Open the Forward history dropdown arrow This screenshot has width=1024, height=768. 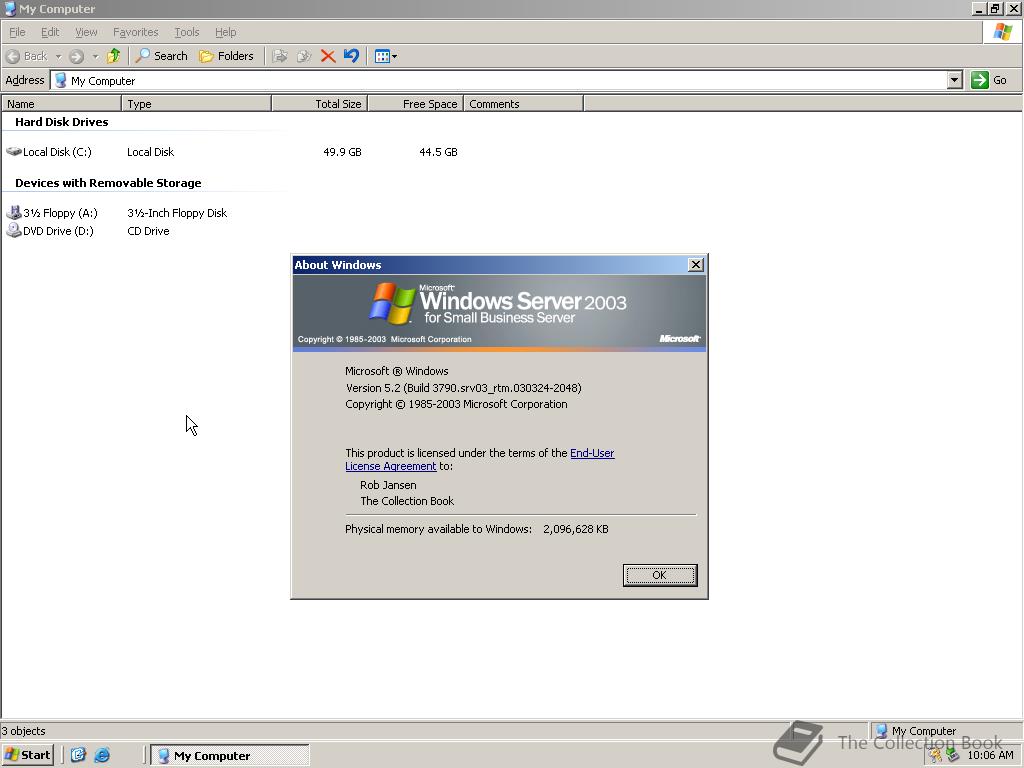[95, 57]
